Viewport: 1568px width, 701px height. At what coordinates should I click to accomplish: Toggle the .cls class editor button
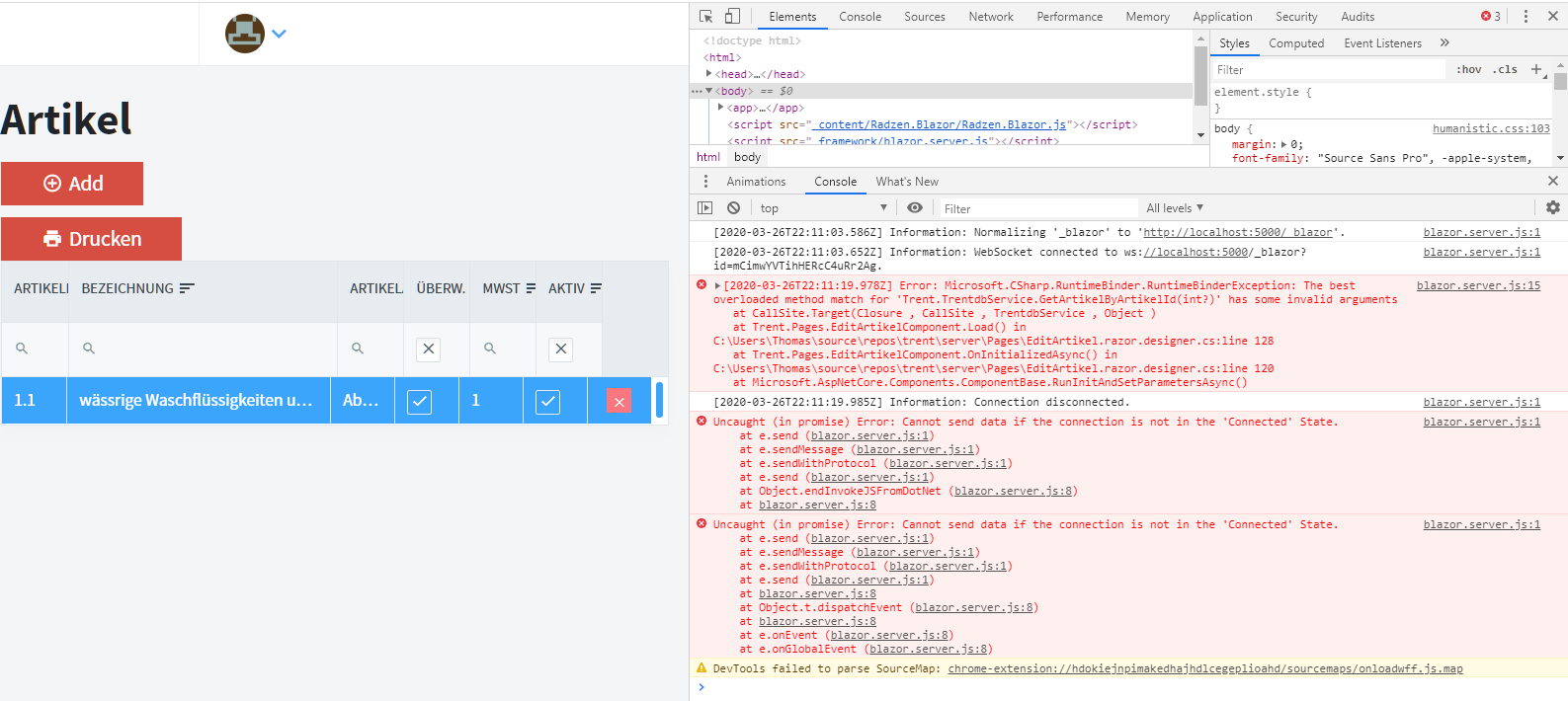tap(1505, 69)
